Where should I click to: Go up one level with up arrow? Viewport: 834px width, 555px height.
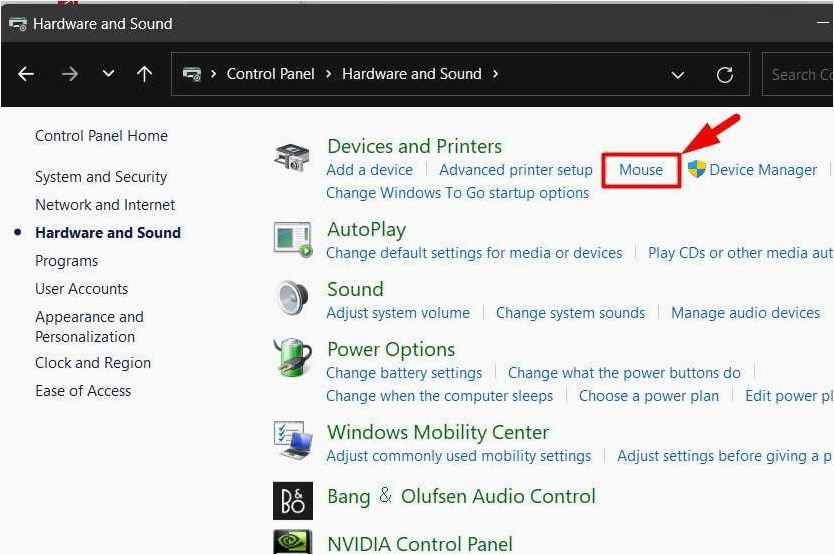pyautogui.click(x=144, y=74)
